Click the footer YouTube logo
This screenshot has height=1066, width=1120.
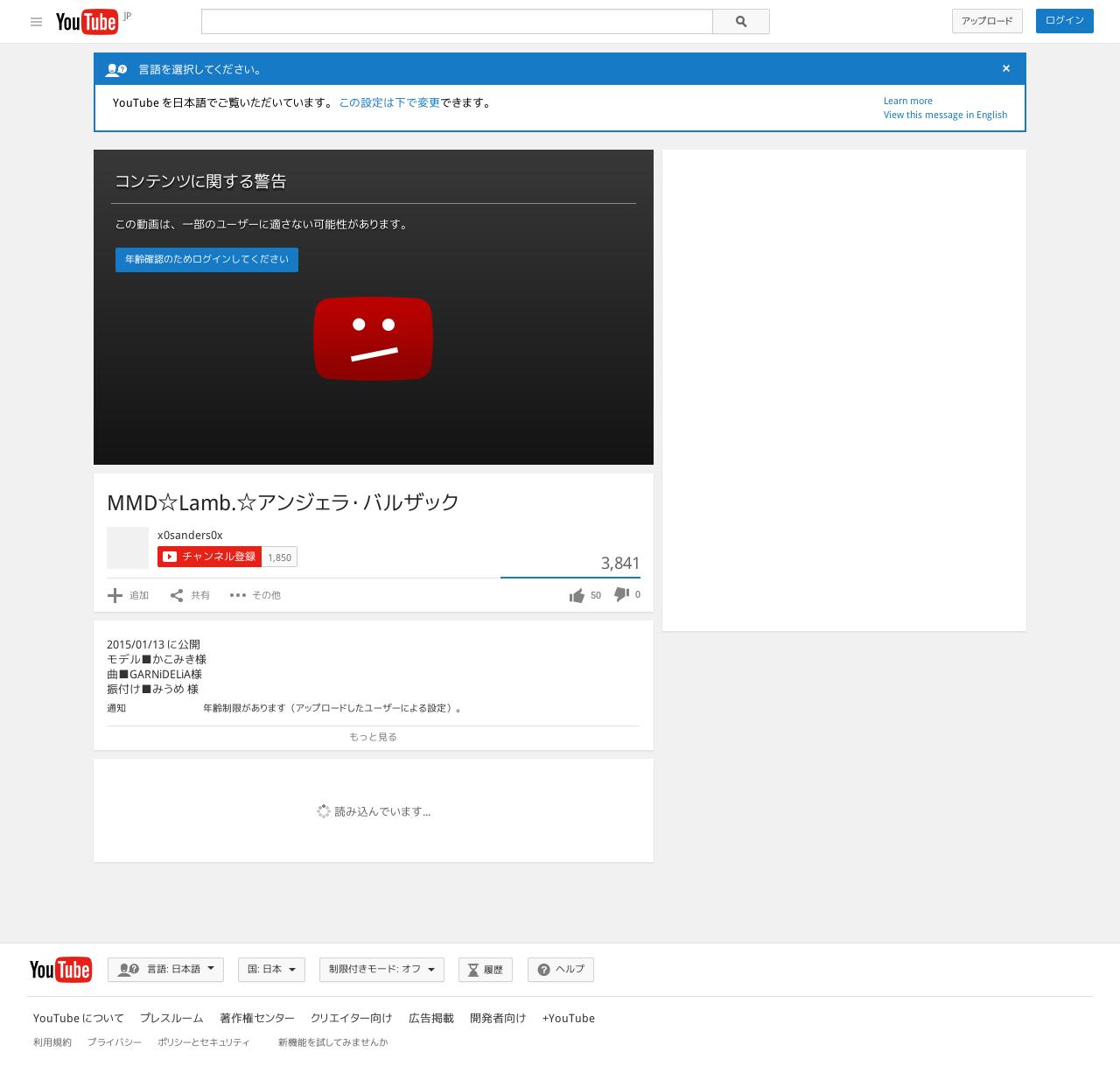coord(60,970)
